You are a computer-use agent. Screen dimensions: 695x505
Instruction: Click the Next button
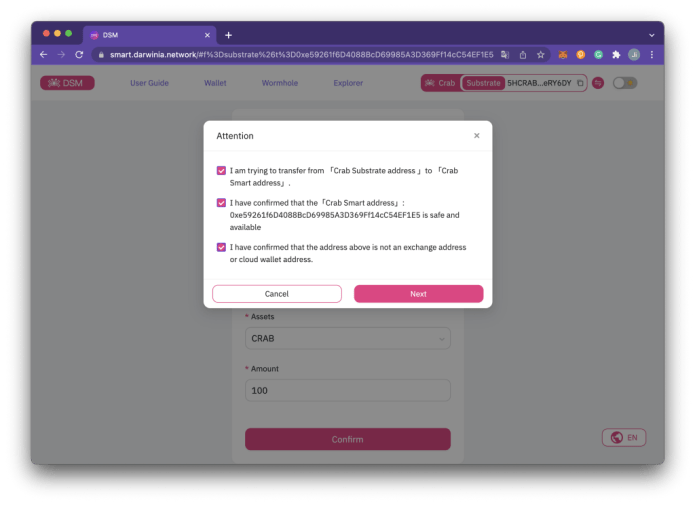(418, 294)
